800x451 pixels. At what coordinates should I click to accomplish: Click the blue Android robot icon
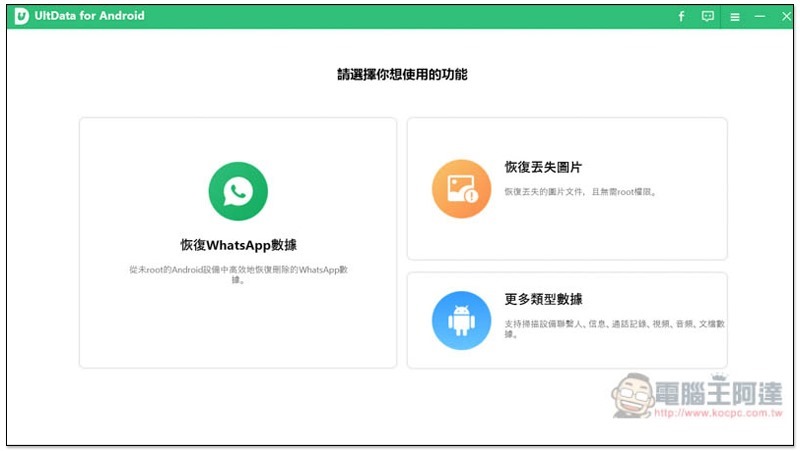point(461,320)
